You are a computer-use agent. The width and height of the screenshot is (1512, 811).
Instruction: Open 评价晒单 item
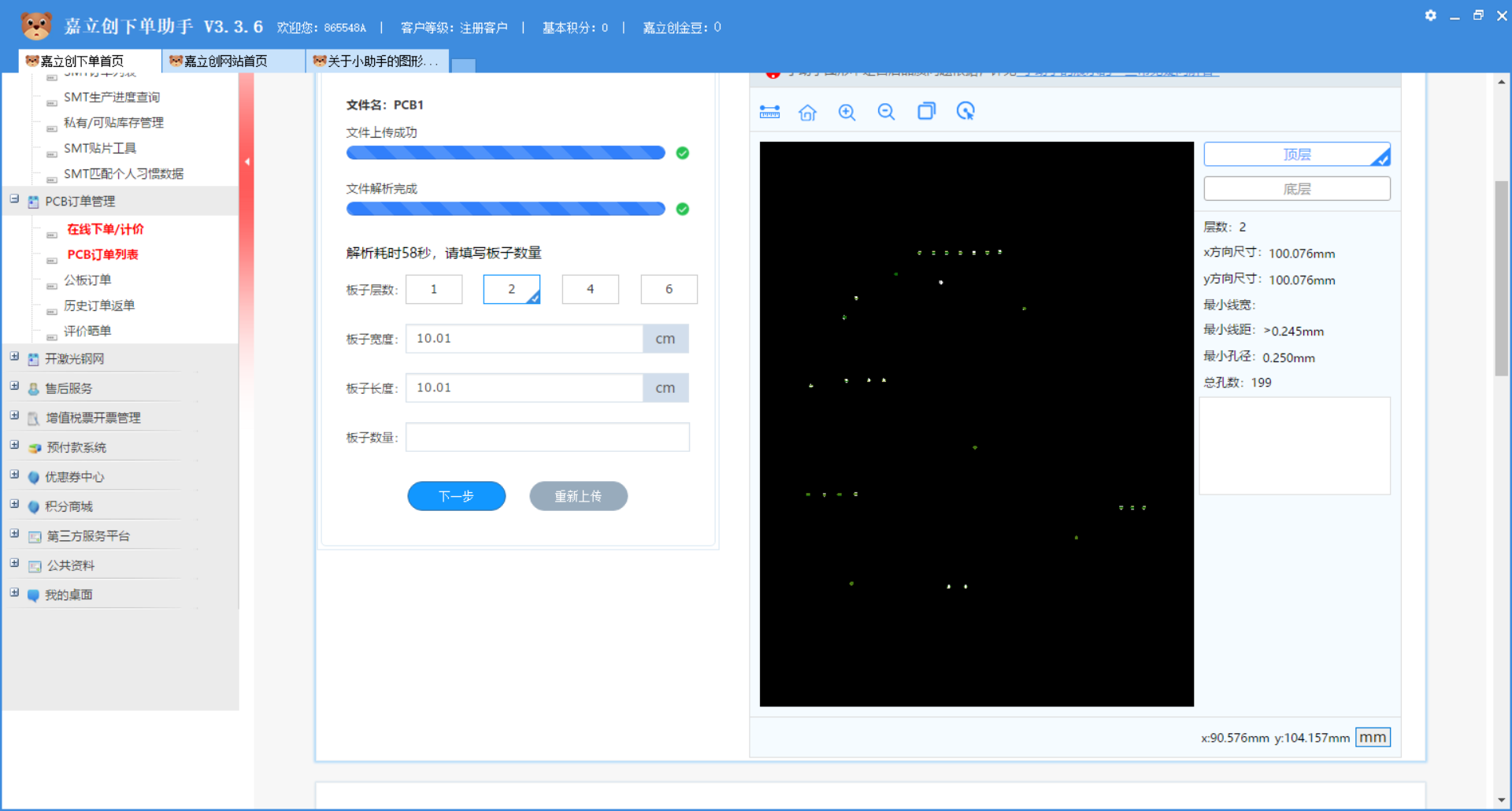tap(87, 331)
